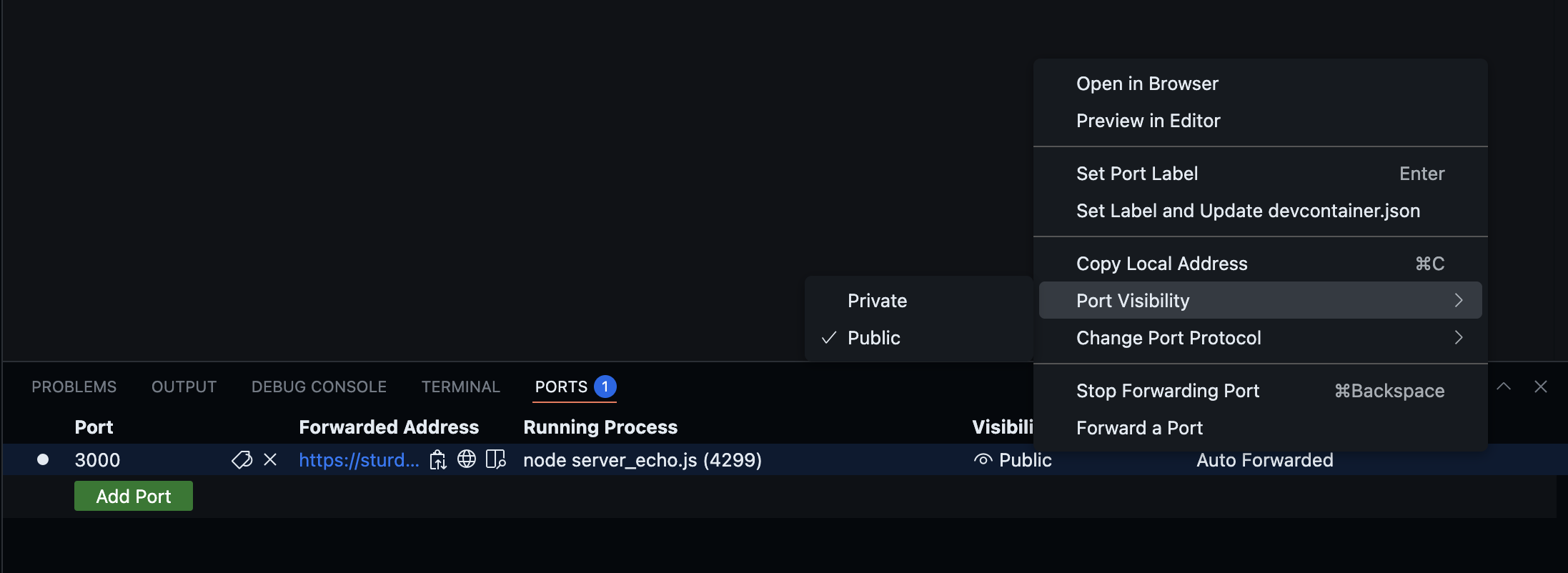Screen dimensions: 1568x573
Task: Open the Port Visibility submenu arrow
Action: pos(1459,300)
